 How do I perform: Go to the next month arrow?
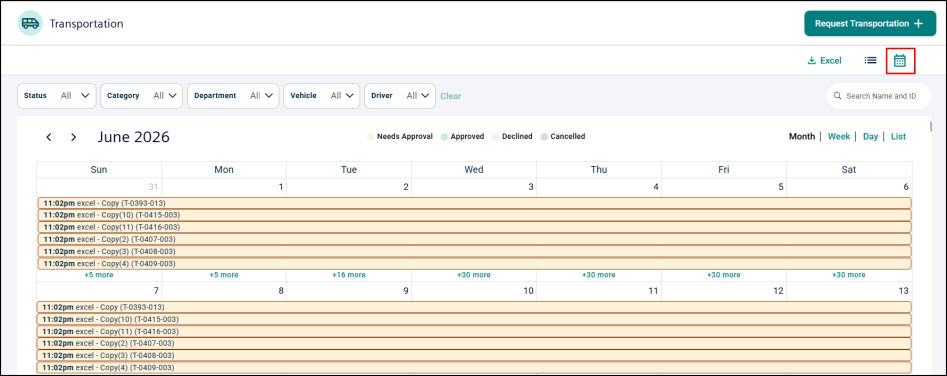pyautogui.click(x=74, y=137)
